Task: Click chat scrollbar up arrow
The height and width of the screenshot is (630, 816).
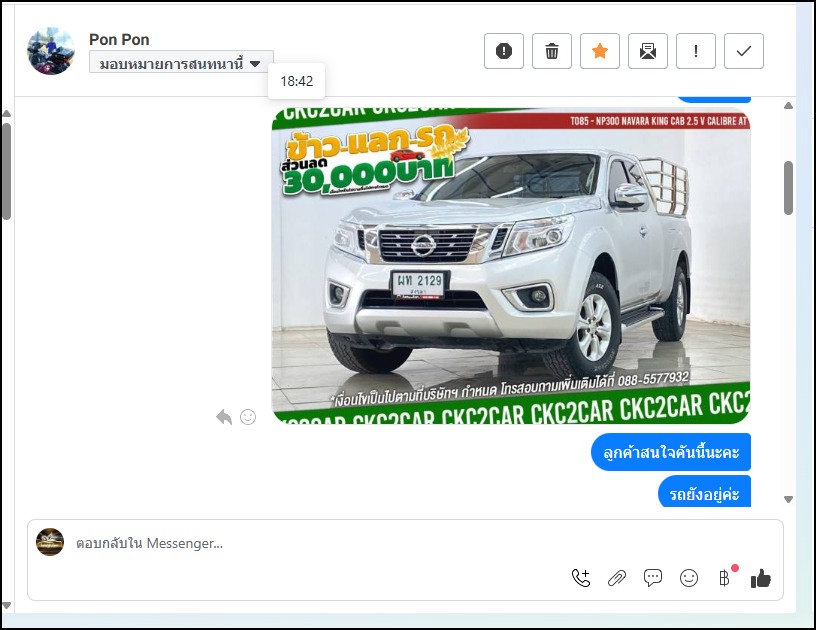Action: tap(788, 106)
